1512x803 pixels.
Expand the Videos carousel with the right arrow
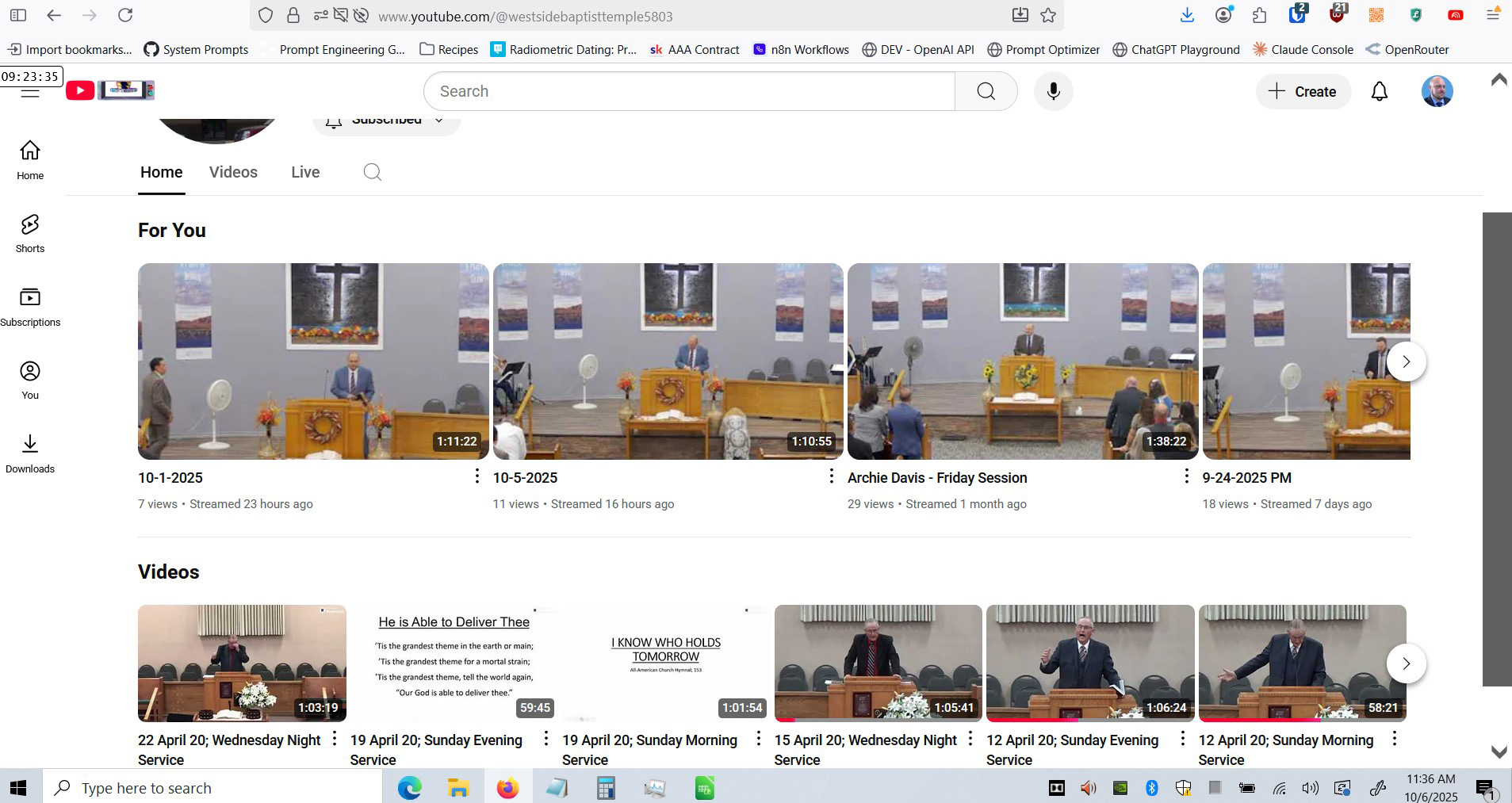click(x=1407, y=663)
